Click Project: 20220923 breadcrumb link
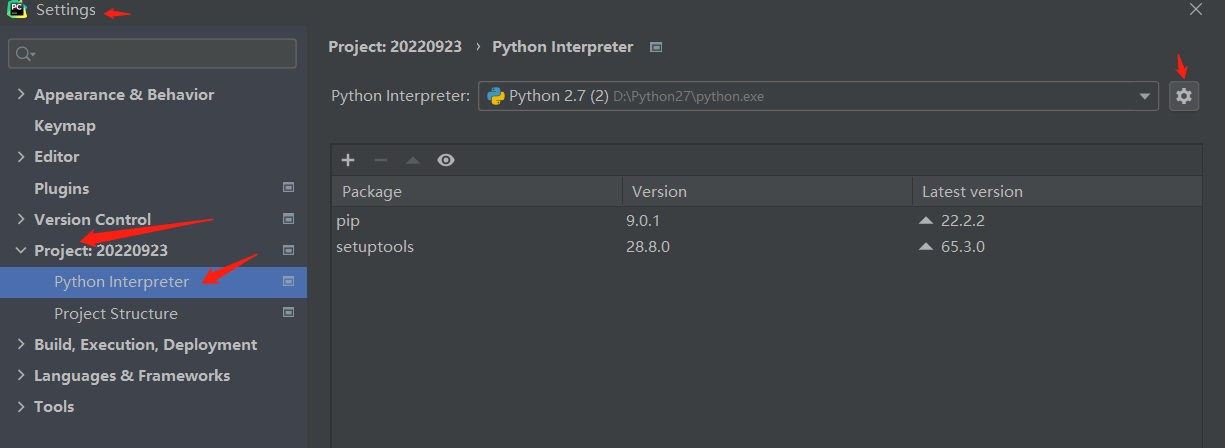1225x448 pixels. tap(395, 46)
